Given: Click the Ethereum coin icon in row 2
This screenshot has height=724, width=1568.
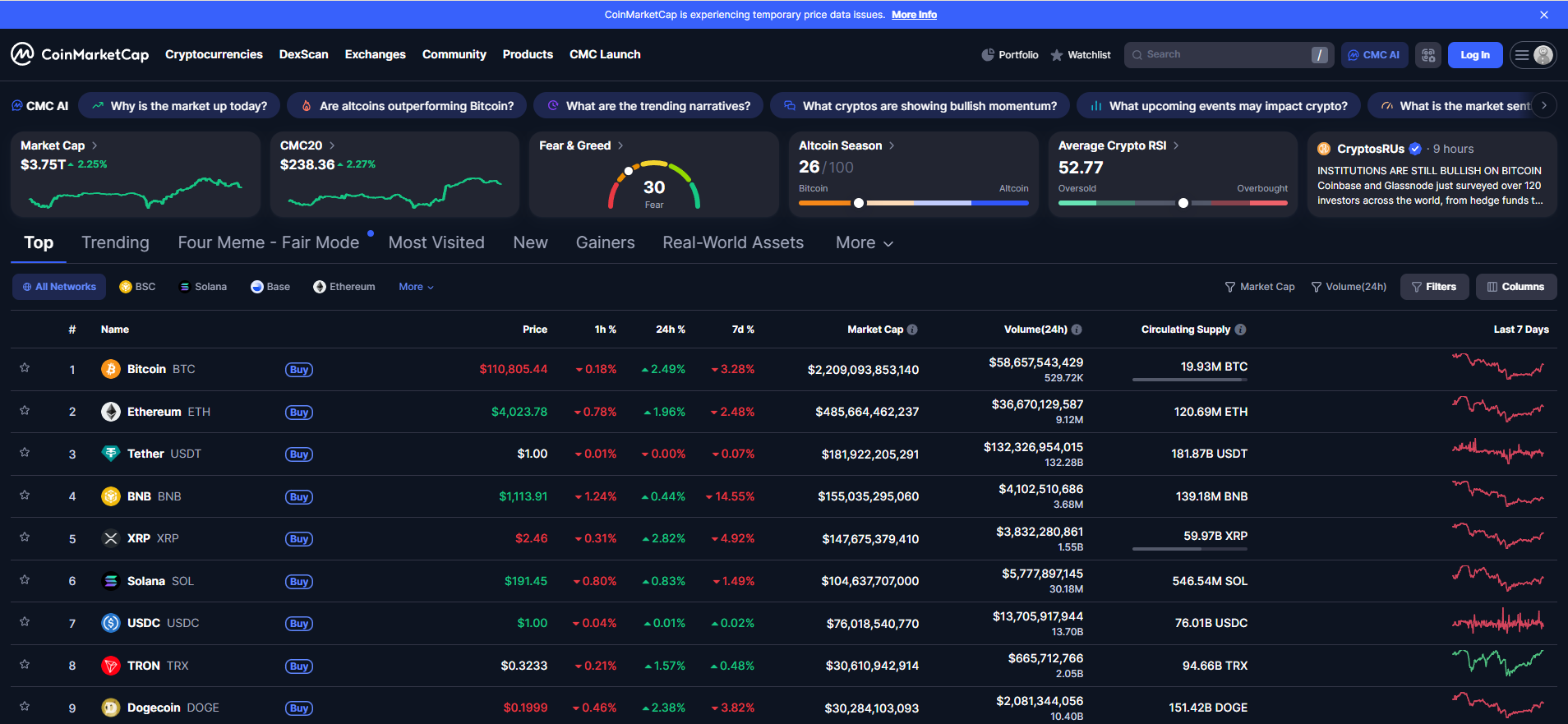Looking at the screenshot, I should click(111, 412).
